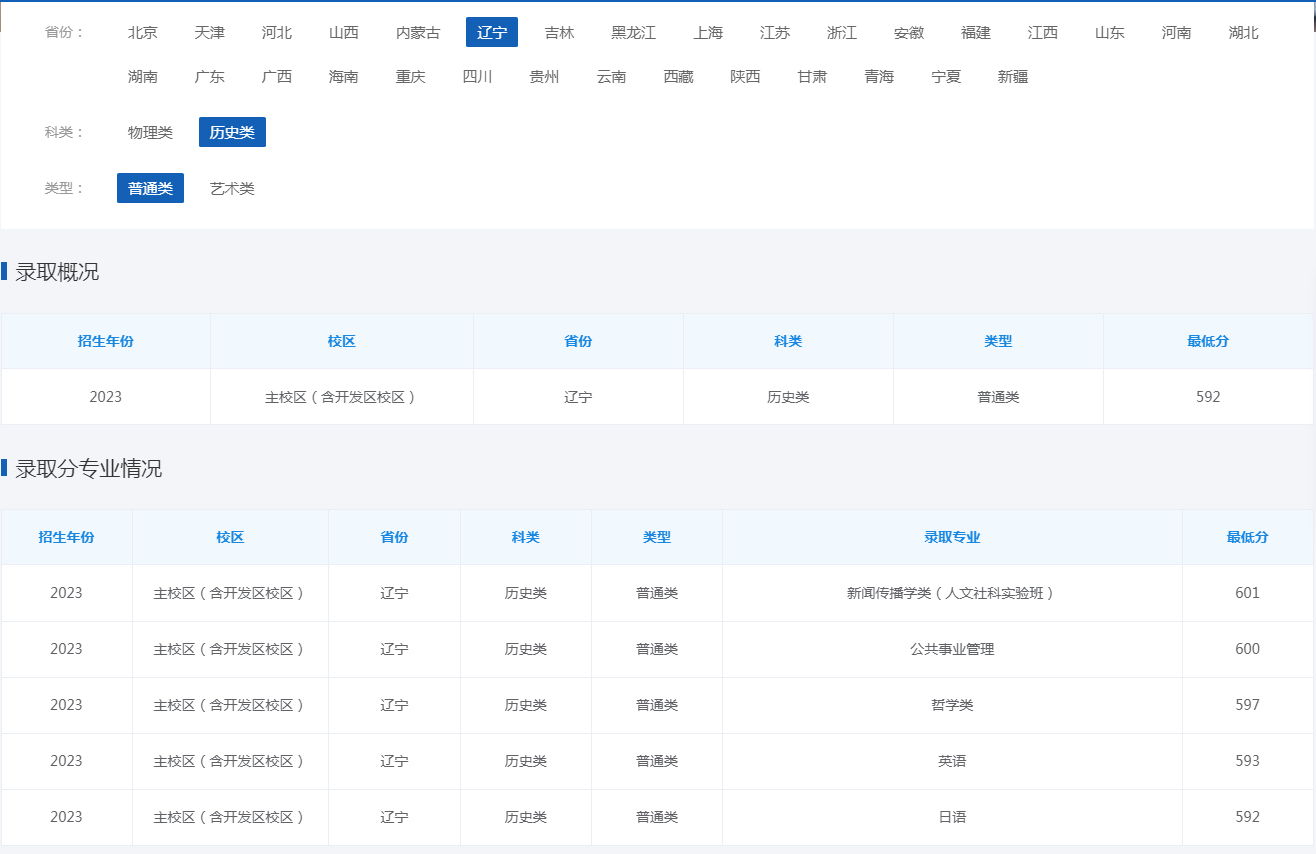This screenshot has width=1316, height=854.
Task: Click 最低分 header in overview table
Action: 1208,341
